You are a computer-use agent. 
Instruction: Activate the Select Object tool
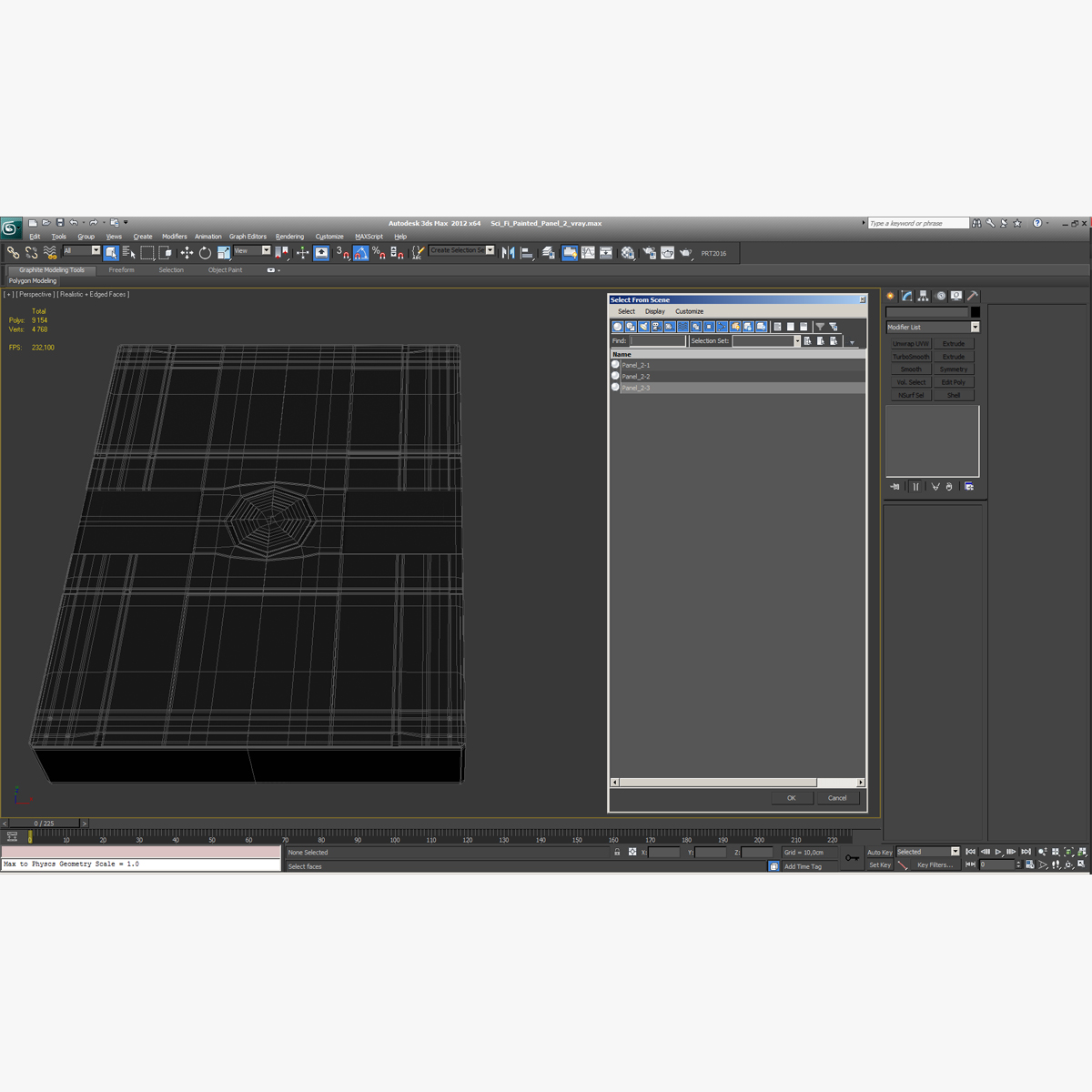click(x=111, y=253)
